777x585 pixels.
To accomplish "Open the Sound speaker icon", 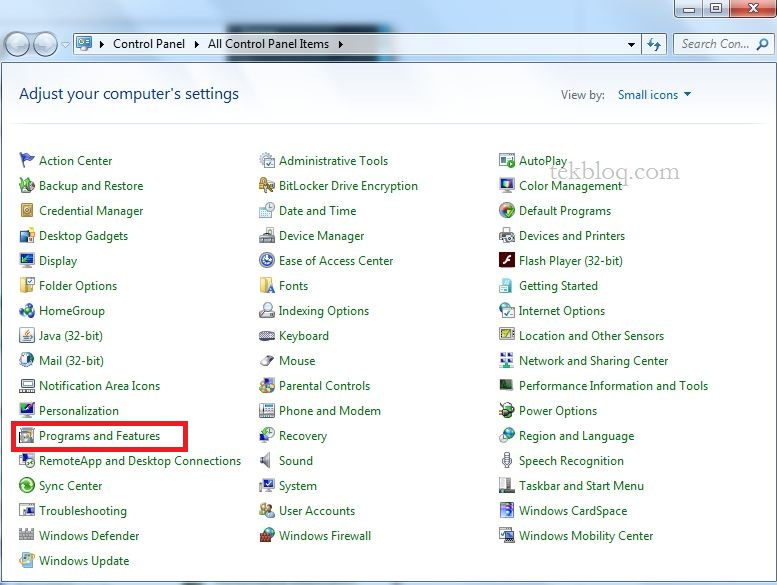I will click(266, 460).
